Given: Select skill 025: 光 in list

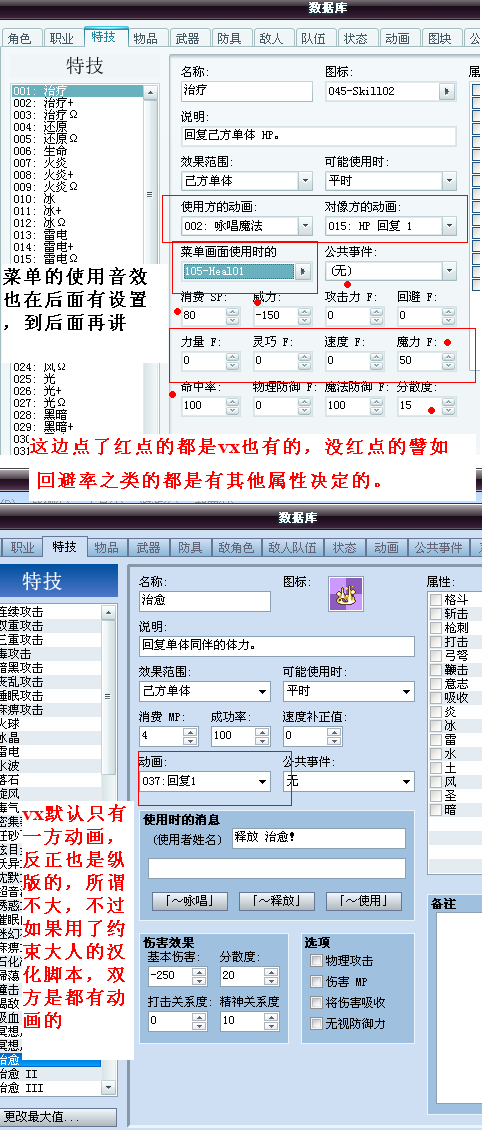Looking at the screenshot, I should point(78,378).
